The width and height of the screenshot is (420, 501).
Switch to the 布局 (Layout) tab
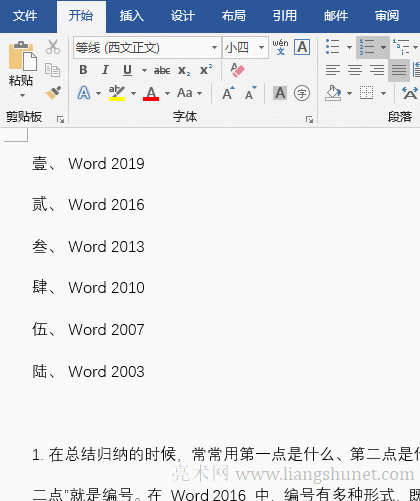point(234,16)
